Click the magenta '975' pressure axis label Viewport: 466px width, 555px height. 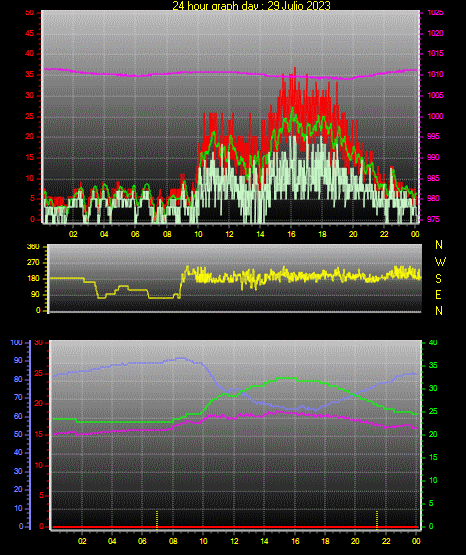434,219
